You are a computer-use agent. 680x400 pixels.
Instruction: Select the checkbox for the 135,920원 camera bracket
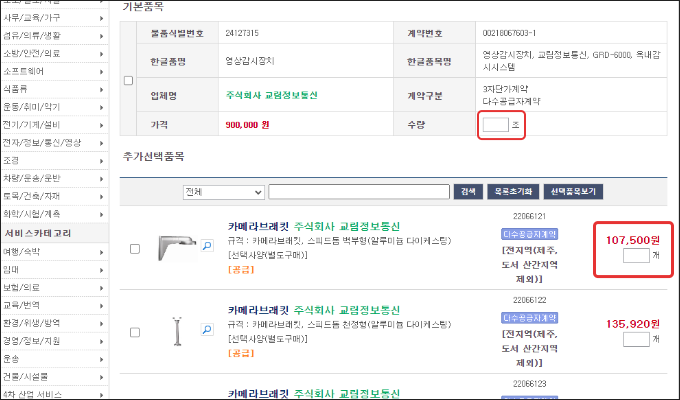(x=135, y=332)
